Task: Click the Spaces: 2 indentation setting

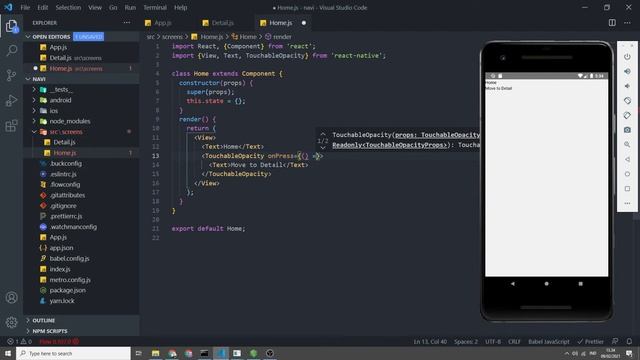Action: click(x=466, y=341)
